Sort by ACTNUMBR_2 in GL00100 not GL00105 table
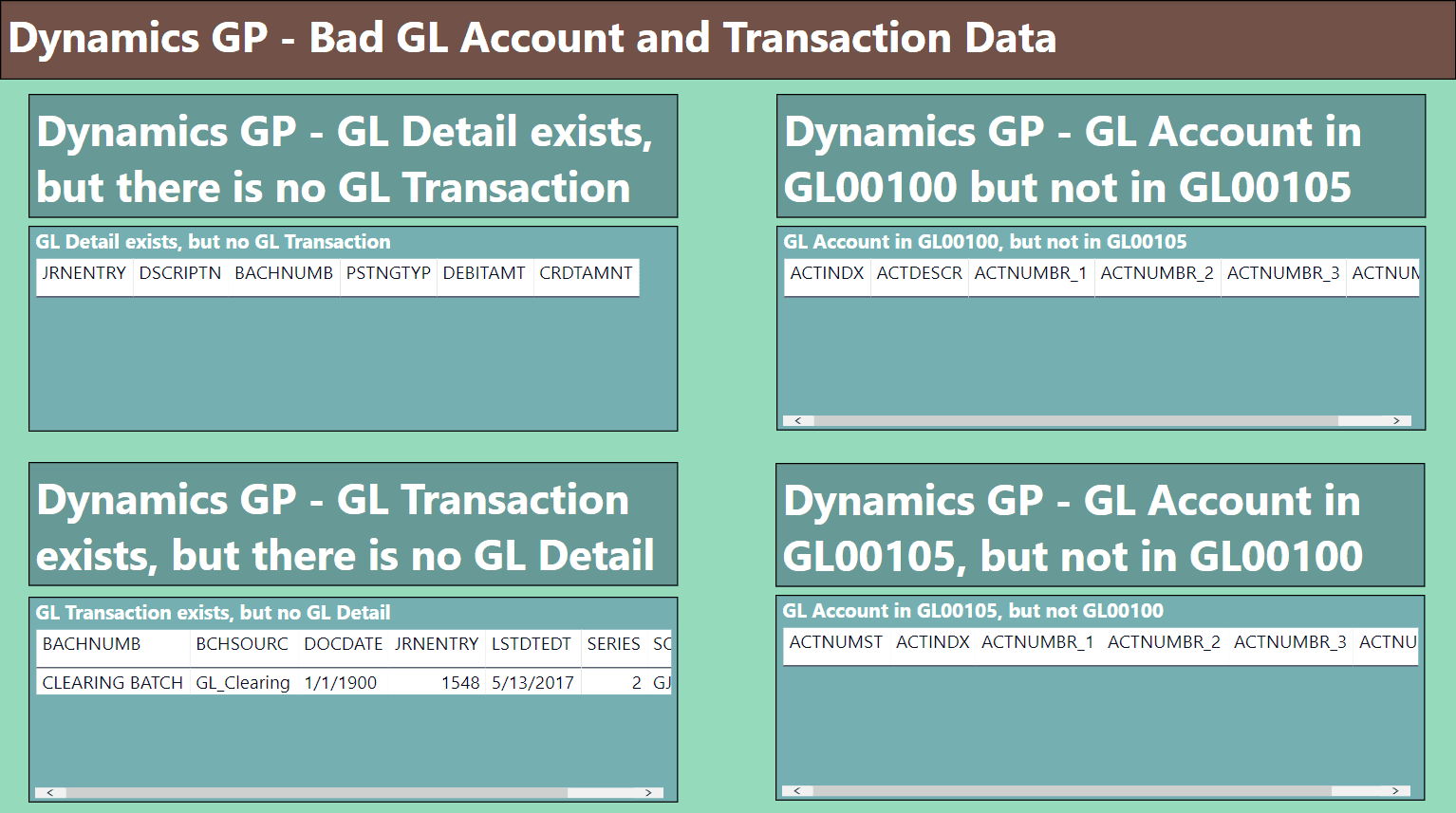 pos(1157,273)
